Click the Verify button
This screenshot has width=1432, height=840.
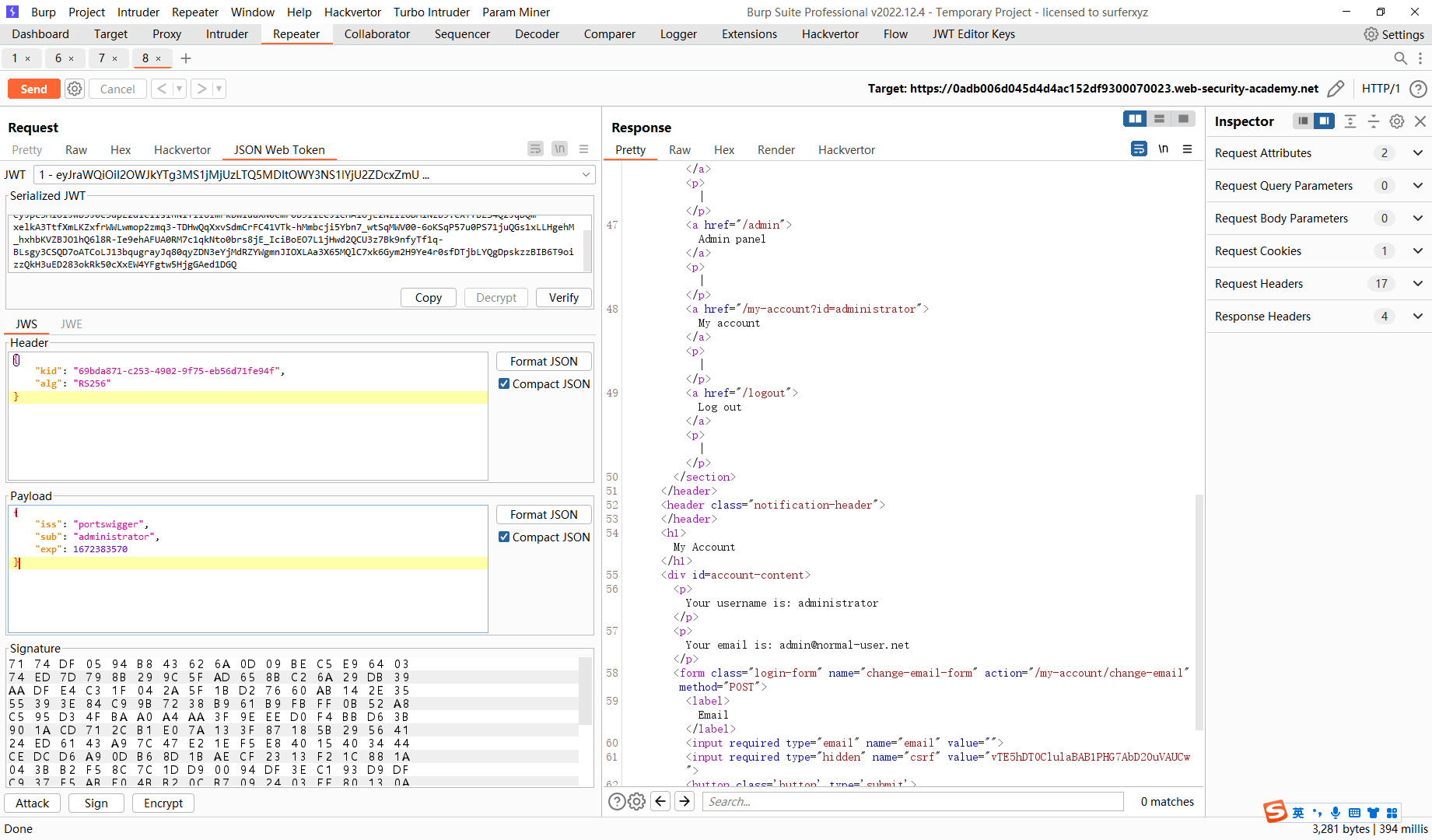(564, 297)
